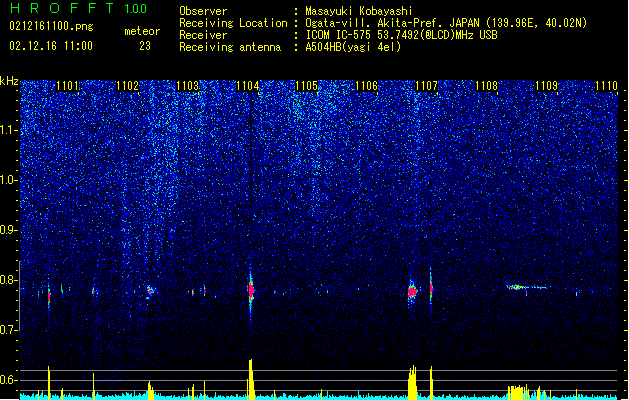Click the kHz axis unit label

pos(9,81)
